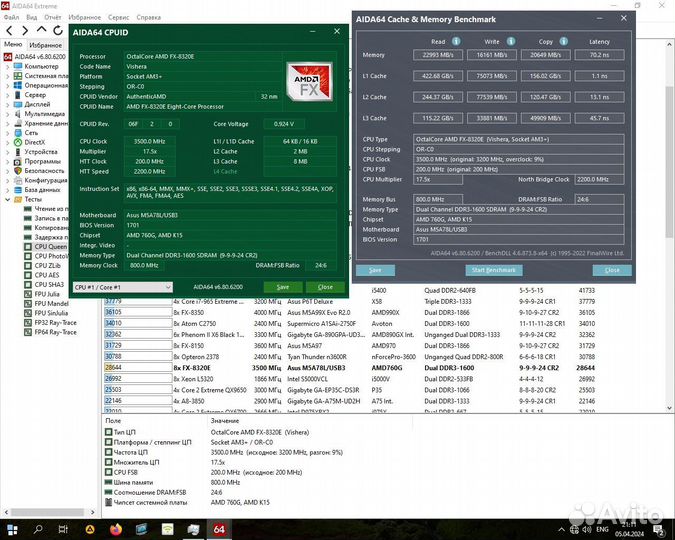Click the 8x FX-8320E result row

[350, 368]
